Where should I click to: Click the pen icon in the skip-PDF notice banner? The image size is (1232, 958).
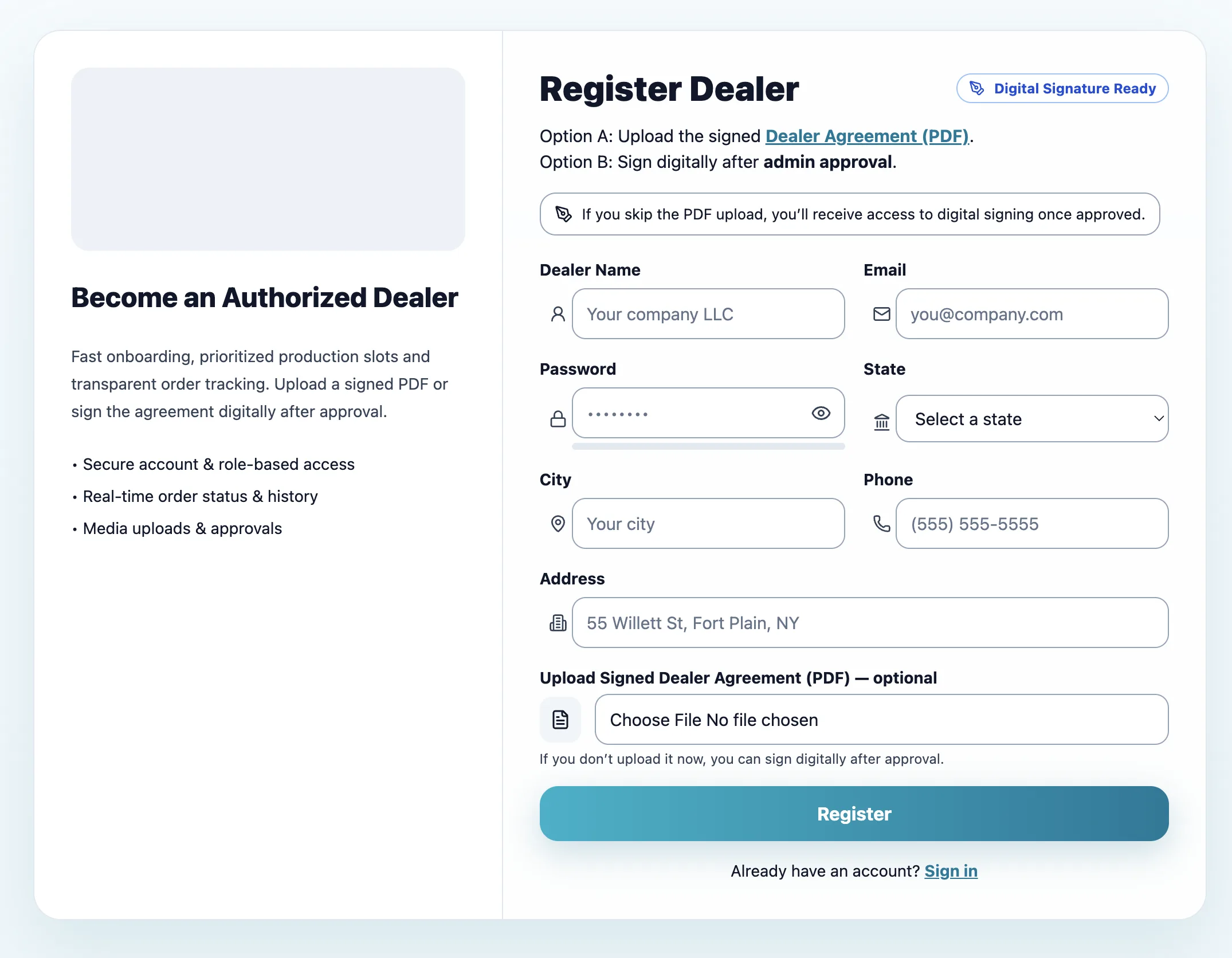(563, 214)
